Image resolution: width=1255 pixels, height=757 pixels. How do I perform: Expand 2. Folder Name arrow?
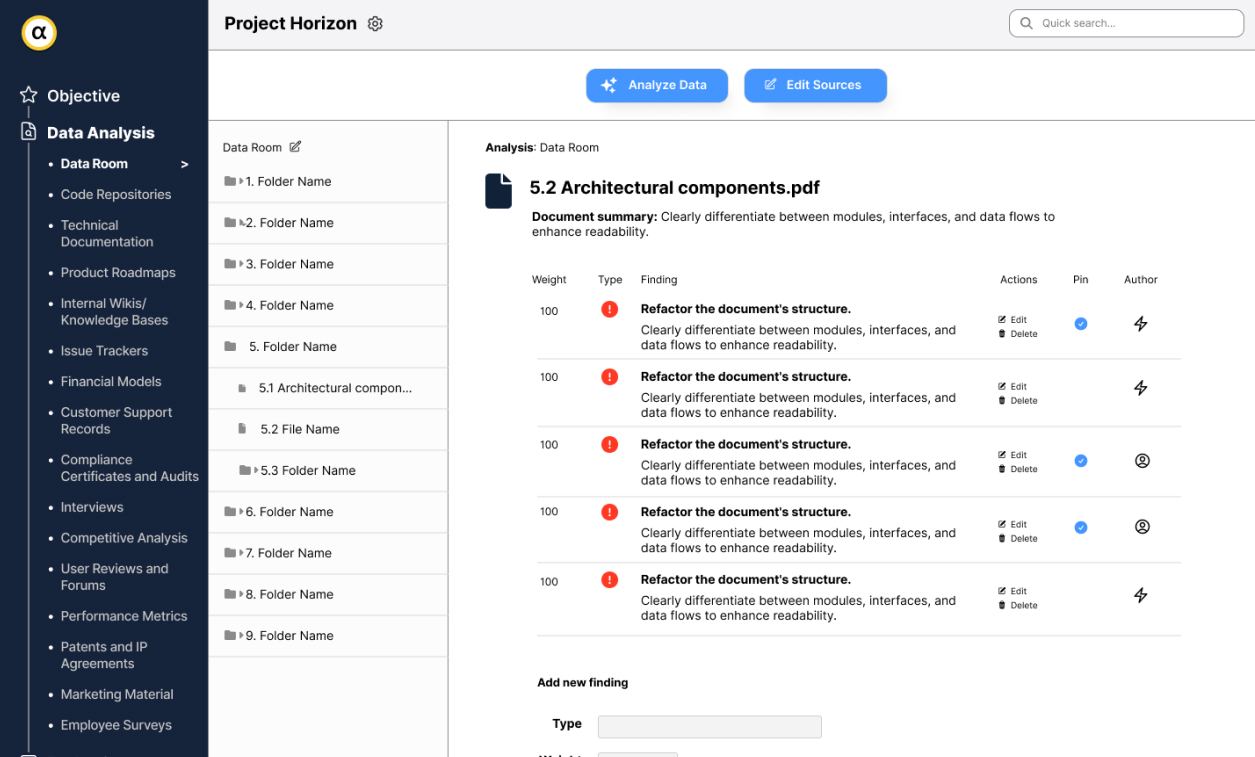(241, 222)
